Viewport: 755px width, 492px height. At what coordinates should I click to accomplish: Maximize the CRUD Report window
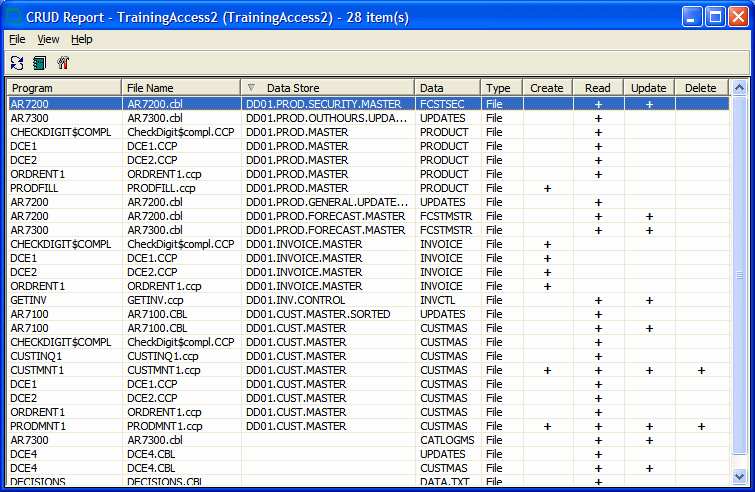coord(716,17)
